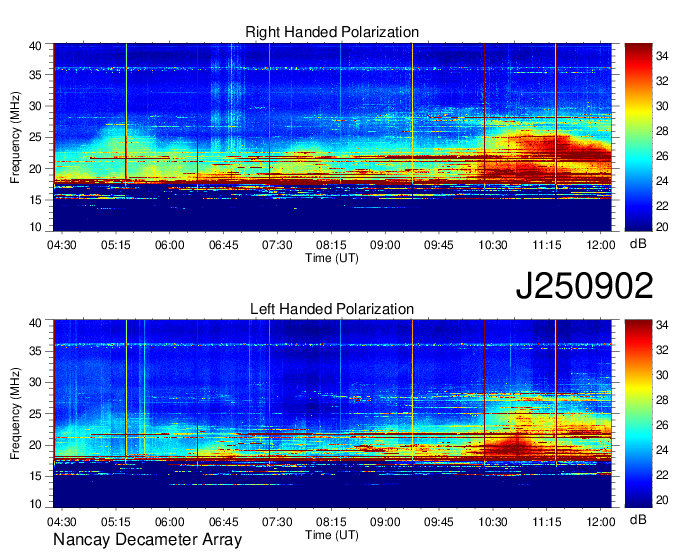Screen dimensions: 680x552
Task: Click the 15 MHz label on the bottom plot
Action: 35,476
